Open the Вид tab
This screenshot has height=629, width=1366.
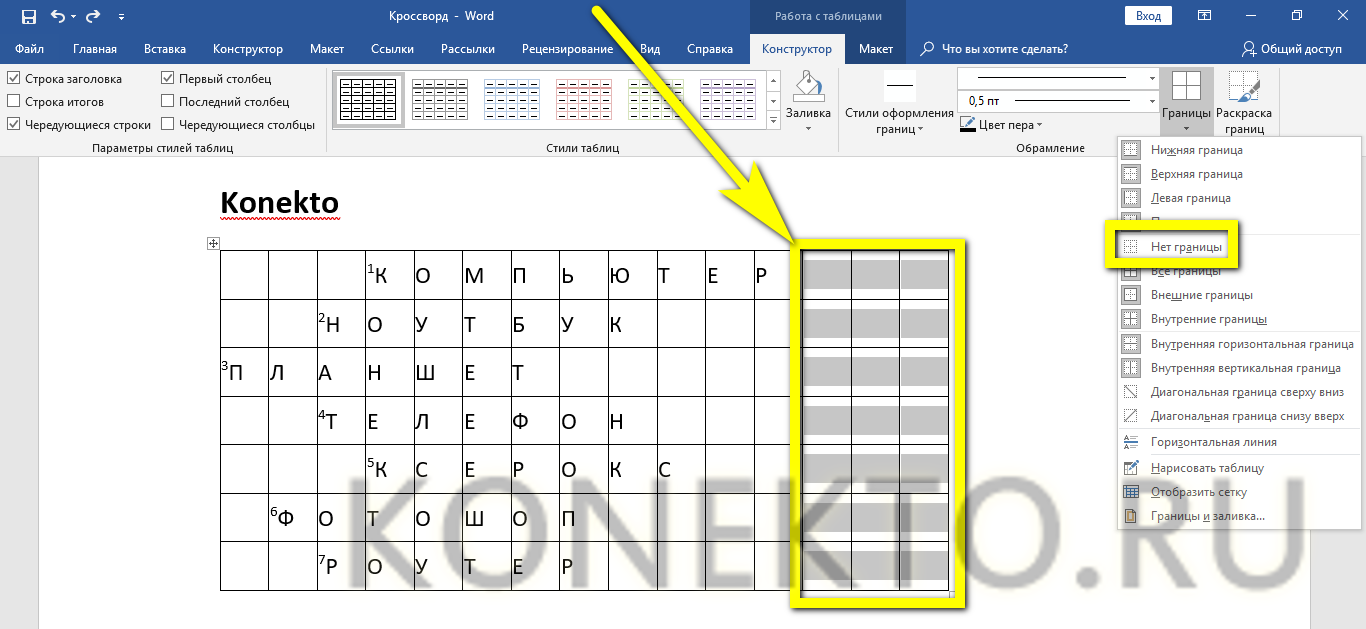point(650,49)
